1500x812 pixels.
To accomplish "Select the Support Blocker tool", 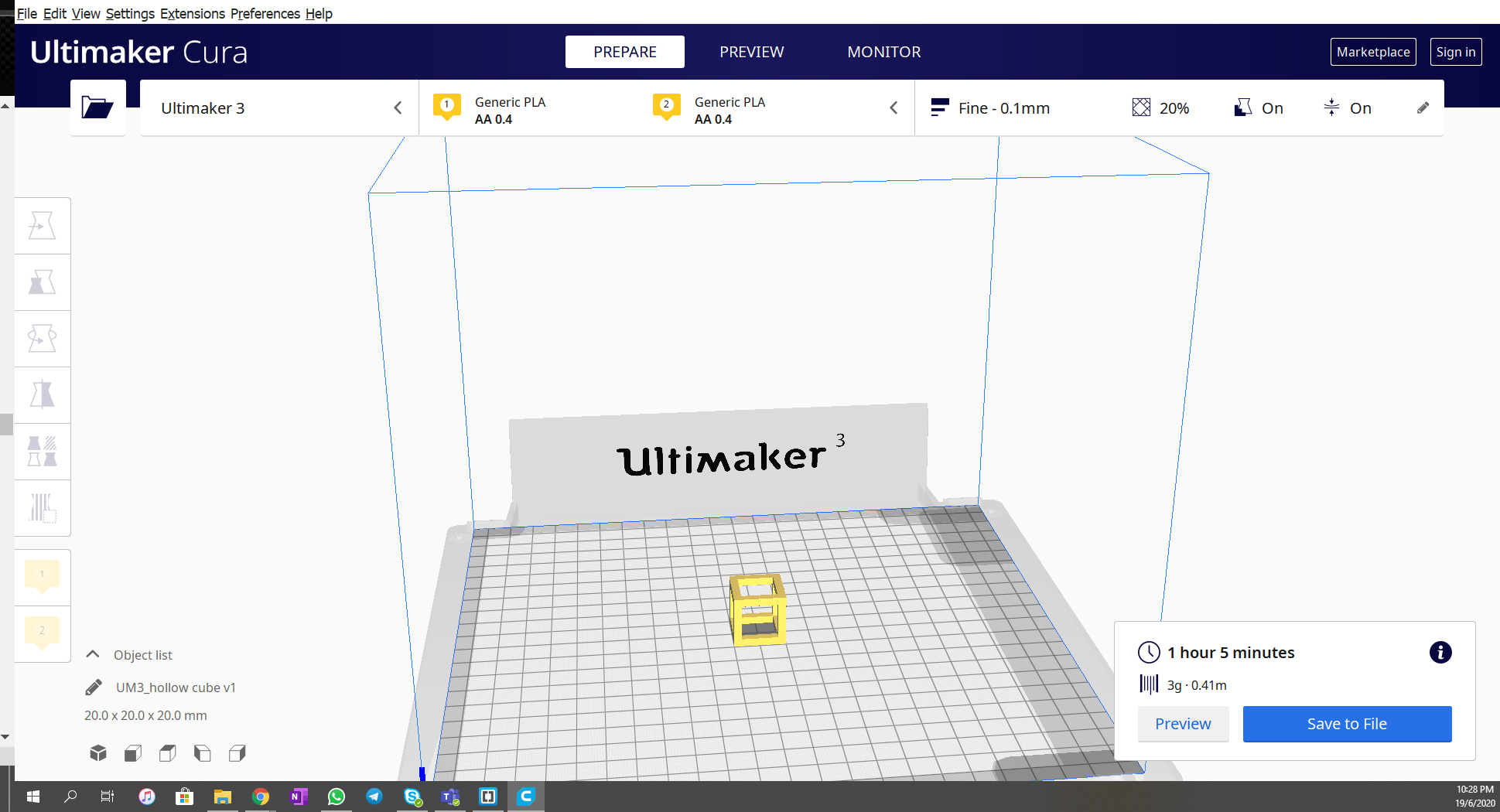I will [x=43, y=508].
